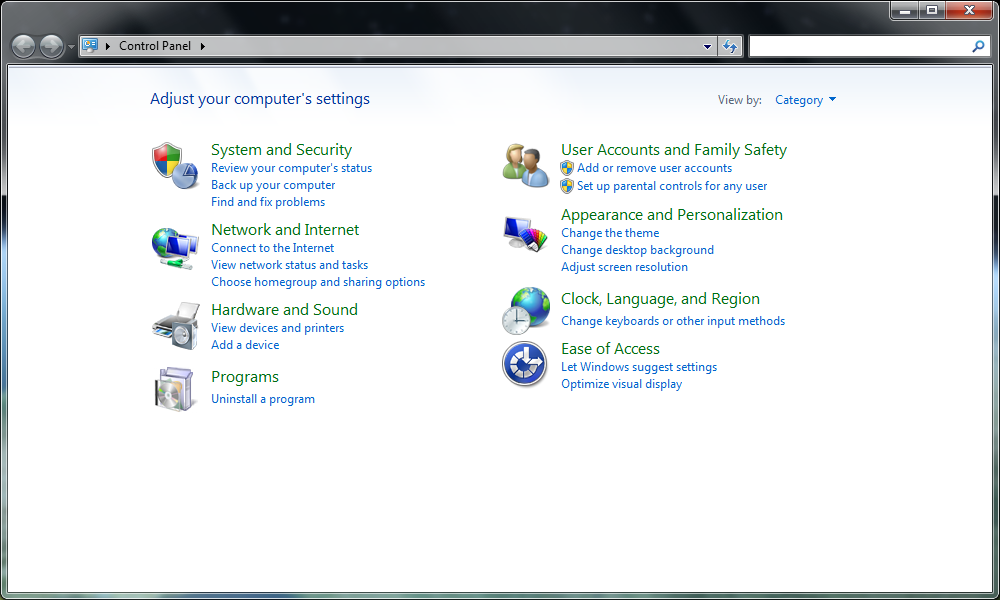This screenshot has height=600, width=1000.
Task: Open the View by Category dropdown
Action: (805, 100)
